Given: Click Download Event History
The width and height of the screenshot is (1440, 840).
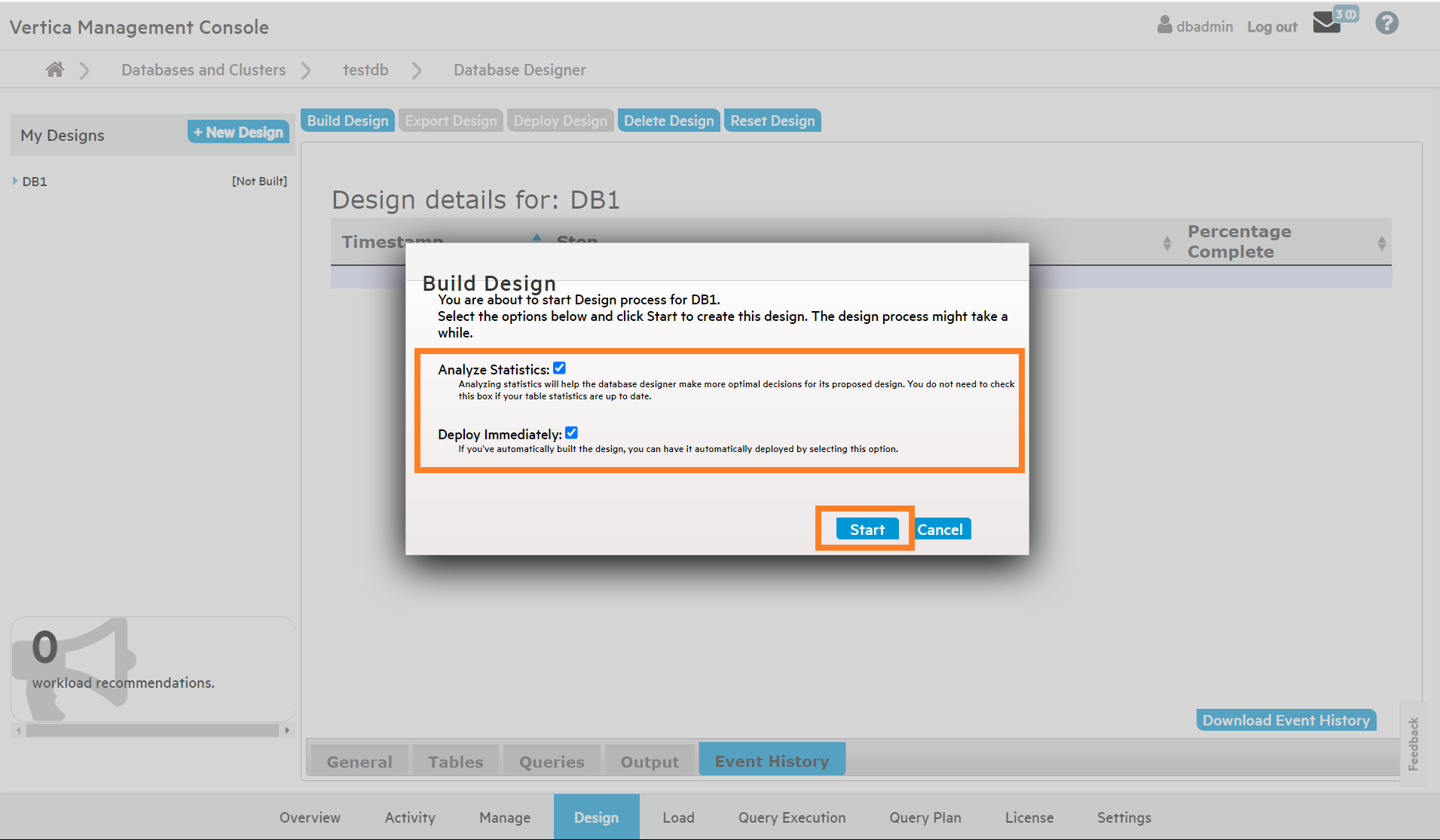Looking at the screenshot, I should click(1286, 720).
